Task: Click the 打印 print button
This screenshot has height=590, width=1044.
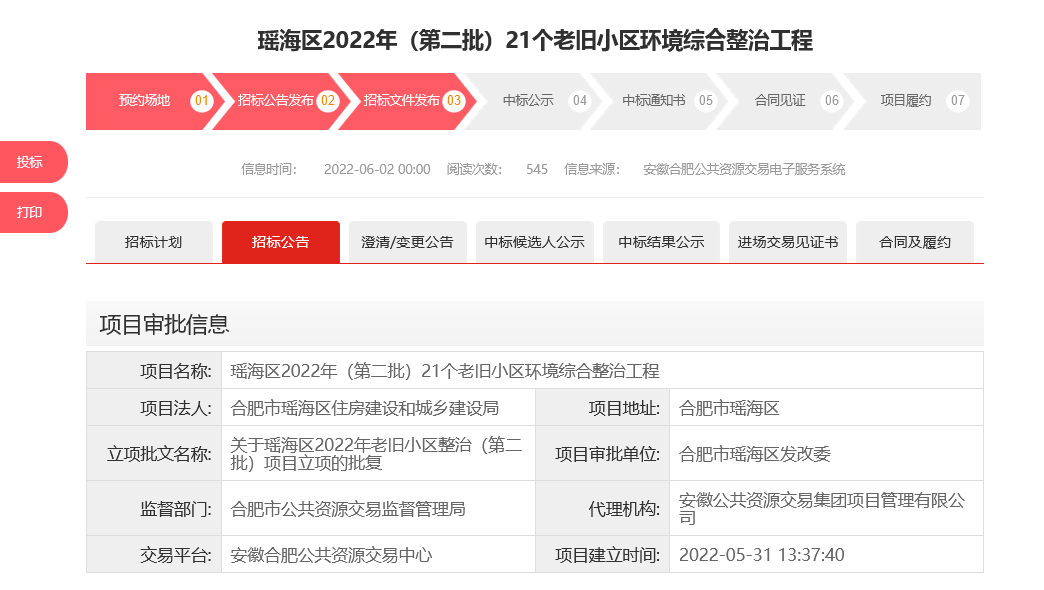Action: (x=31, y=212)
